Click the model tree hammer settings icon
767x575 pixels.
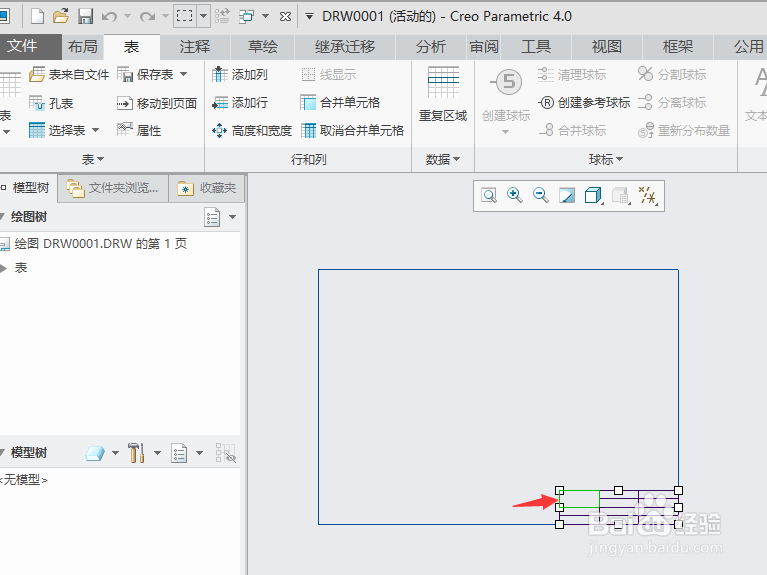coord(136,453)
